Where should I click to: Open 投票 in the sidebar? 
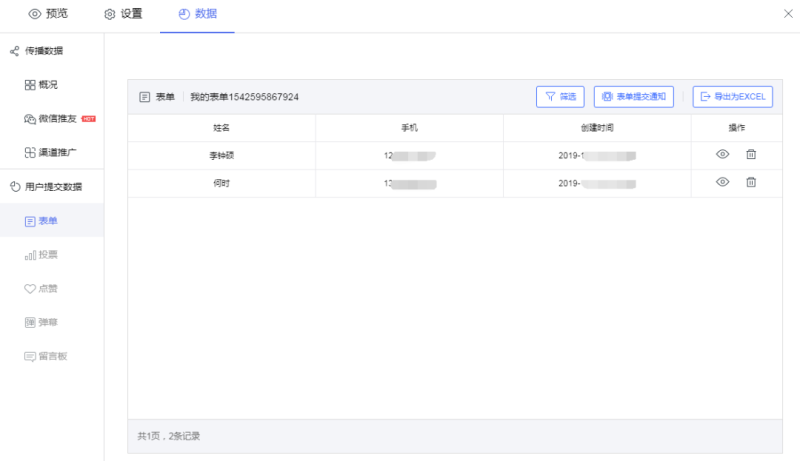click(x=46, y=255)
